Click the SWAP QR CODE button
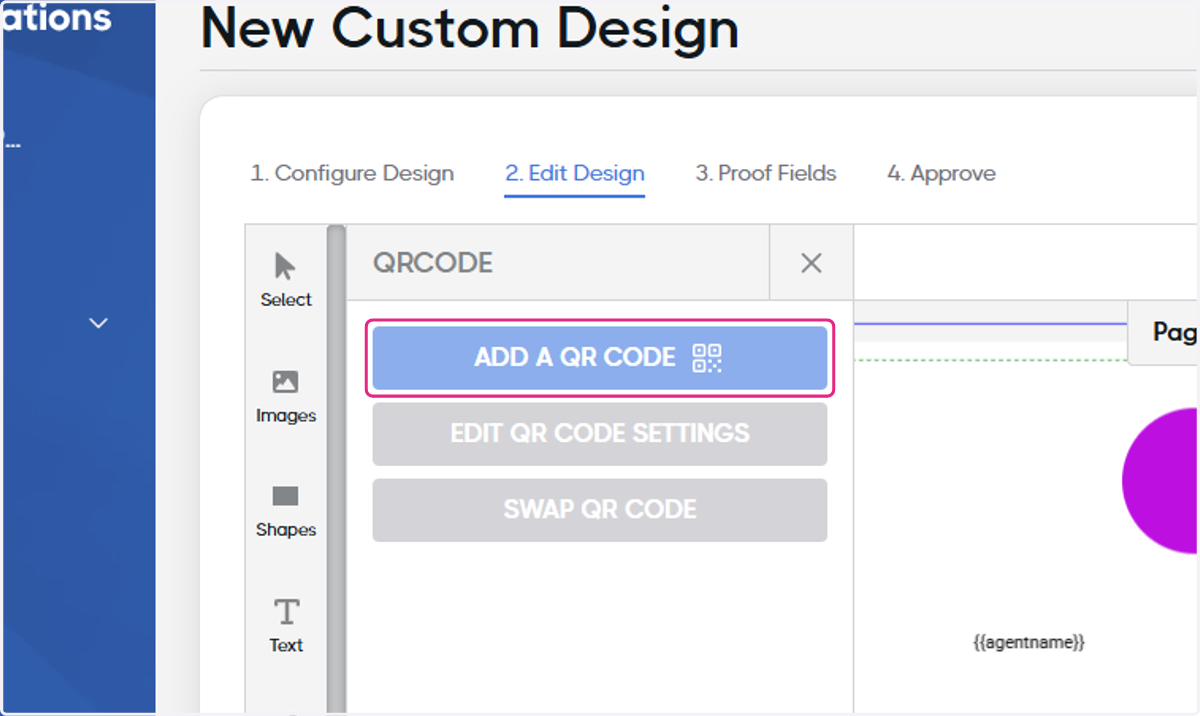 pyautogui.click(x=600, y=510)
